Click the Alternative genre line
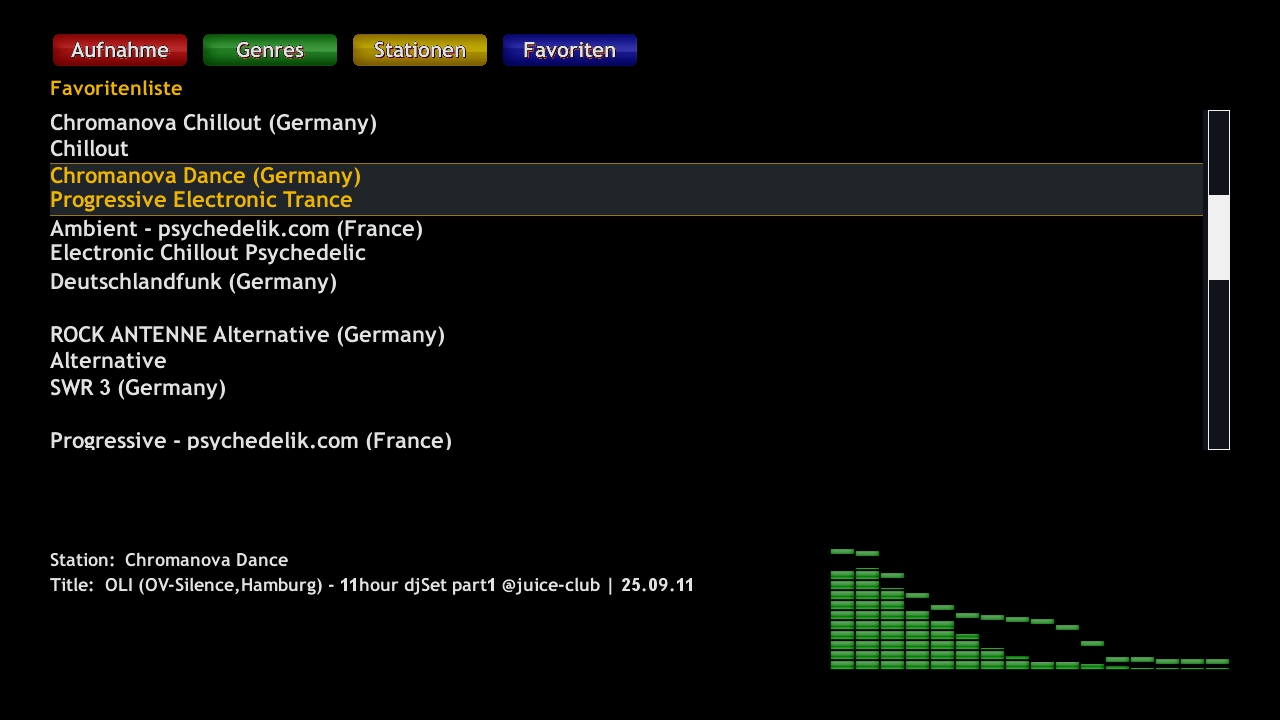1280x720 pixels. 108,360
